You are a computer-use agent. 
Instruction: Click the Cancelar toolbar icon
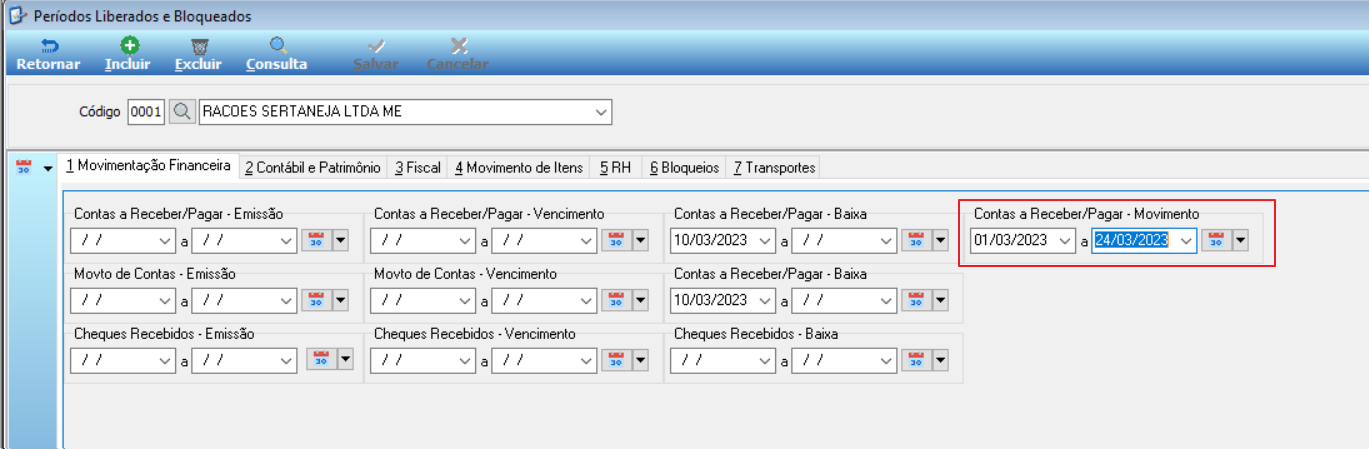[x=458, y=46]
